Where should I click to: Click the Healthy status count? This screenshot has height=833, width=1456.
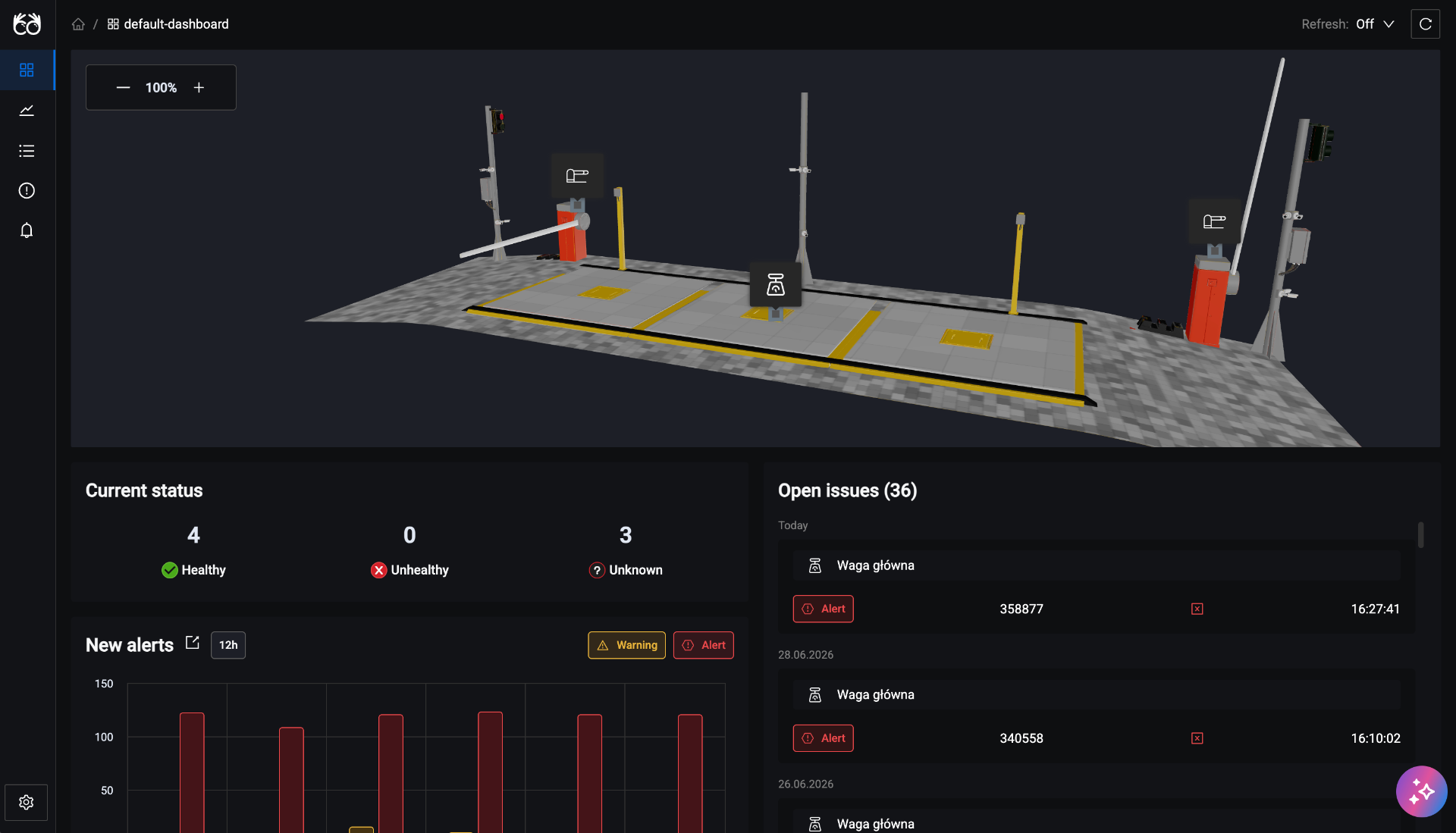click(193, 535)
